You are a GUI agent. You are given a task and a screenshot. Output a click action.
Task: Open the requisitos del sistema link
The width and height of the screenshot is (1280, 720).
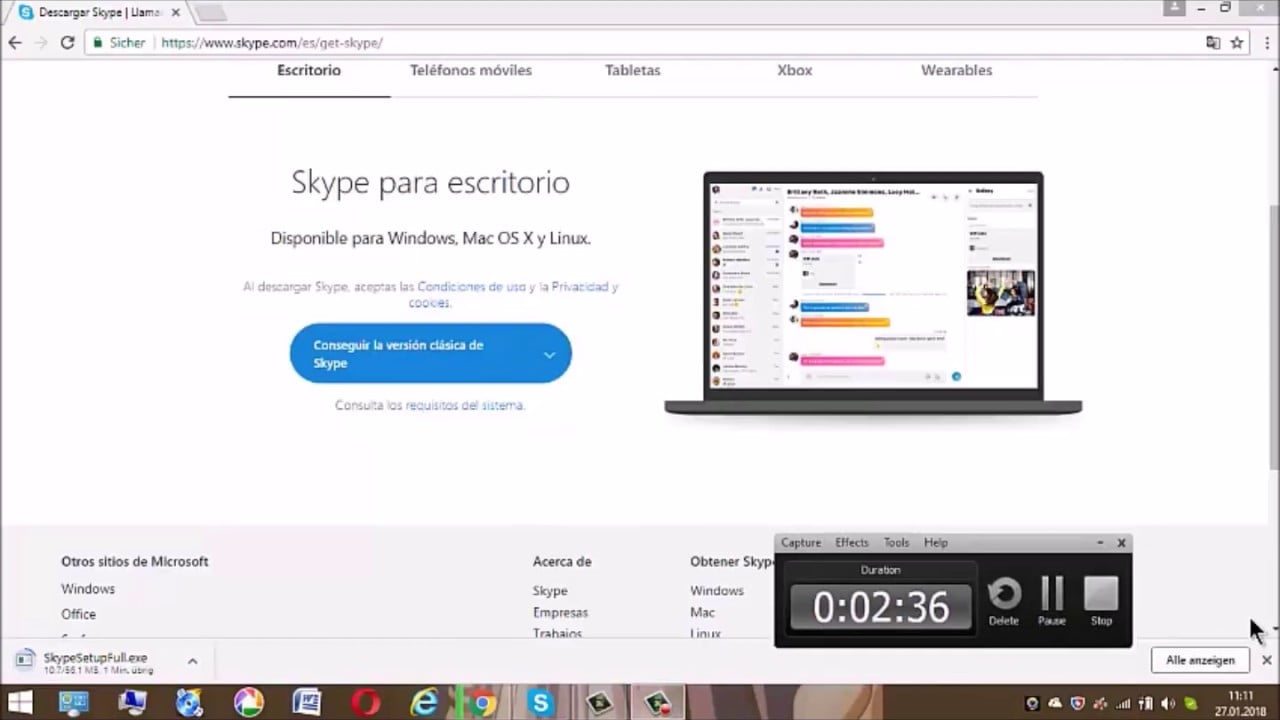click(464, 405)
